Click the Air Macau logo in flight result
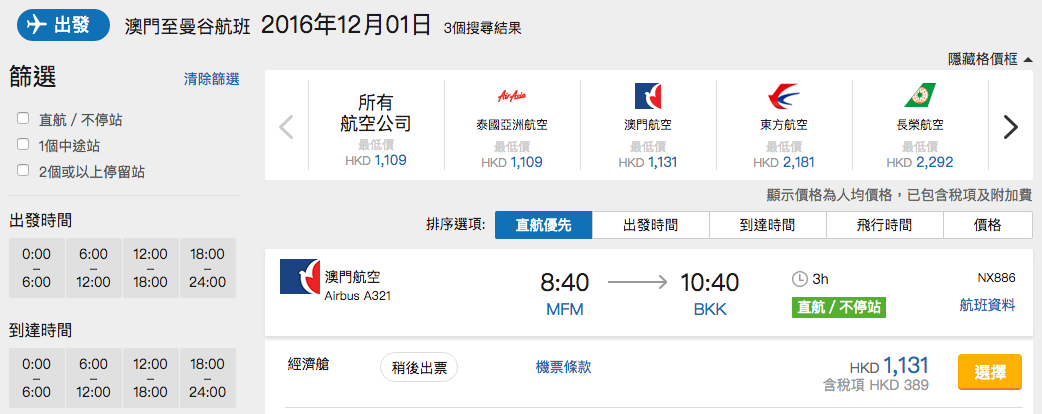This screenshot has width=1042, height=414. pyautogui.click(x=298, y=277)
